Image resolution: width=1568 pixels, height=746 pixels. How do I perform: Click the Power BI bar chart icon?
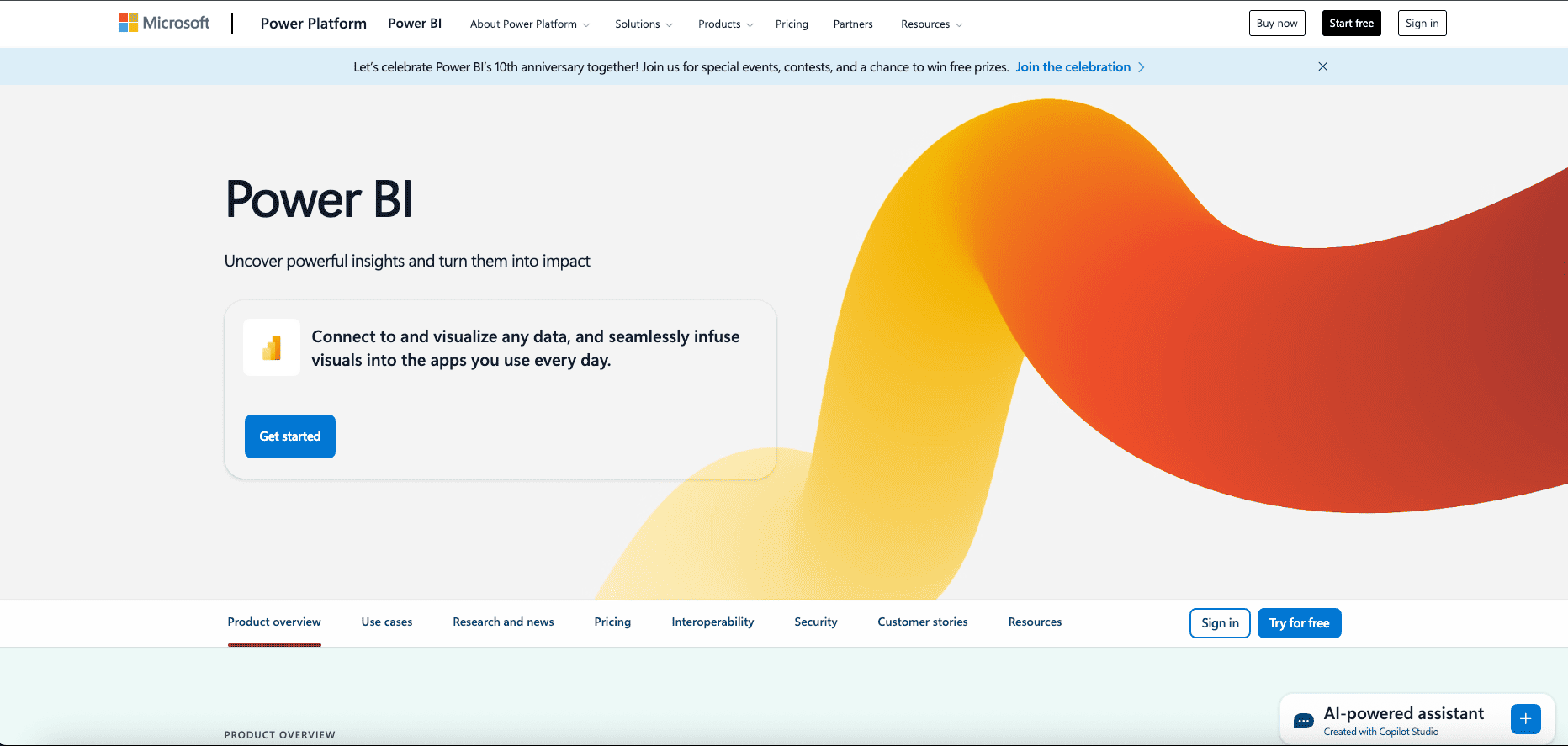tap(272, 347)
